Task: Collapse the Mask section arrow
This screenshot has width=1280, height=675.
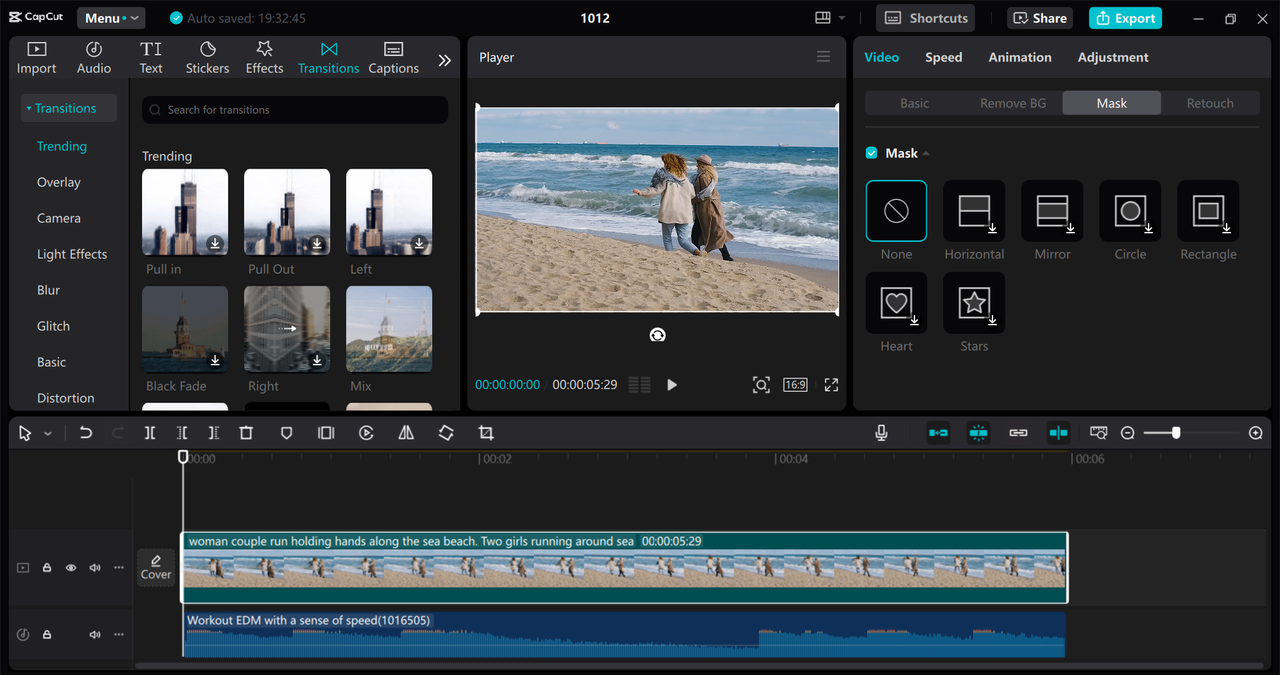Action: tap(926, 154)
